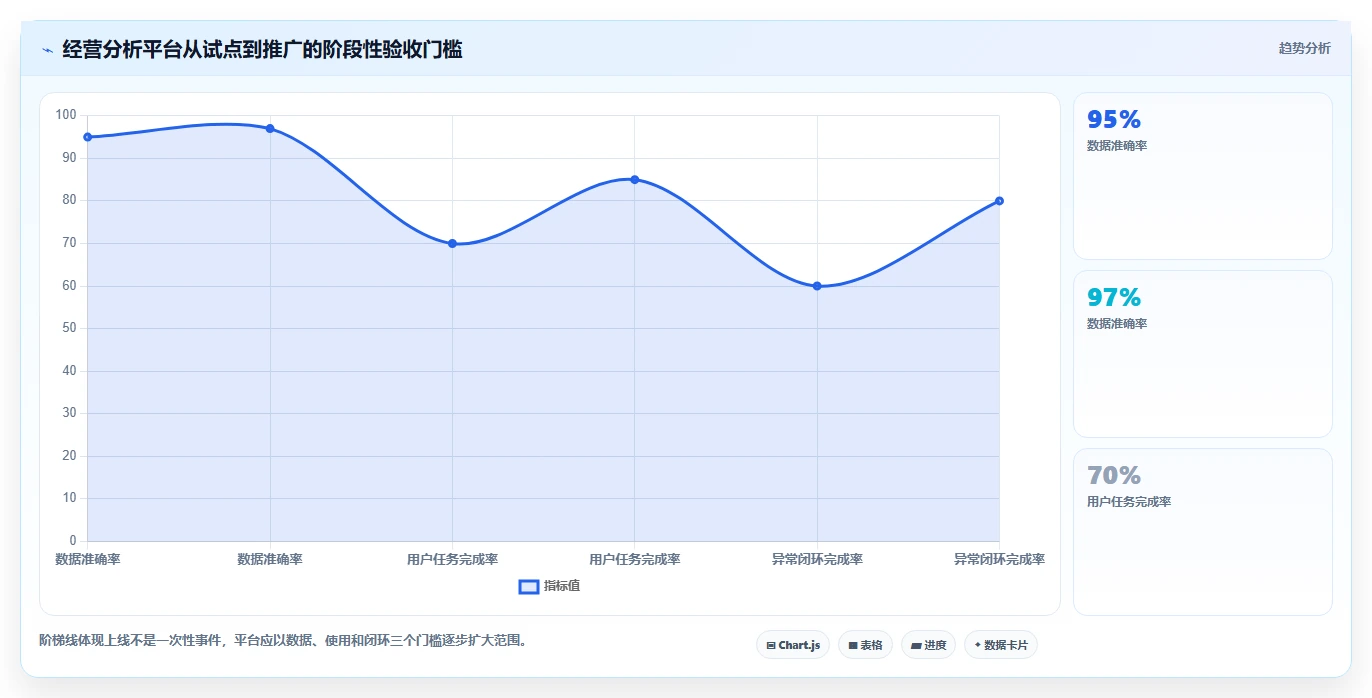The height and width of the screenshot is (698, 1372).
Task: Click the Chart.js tag button
Action: click(793, 645)
